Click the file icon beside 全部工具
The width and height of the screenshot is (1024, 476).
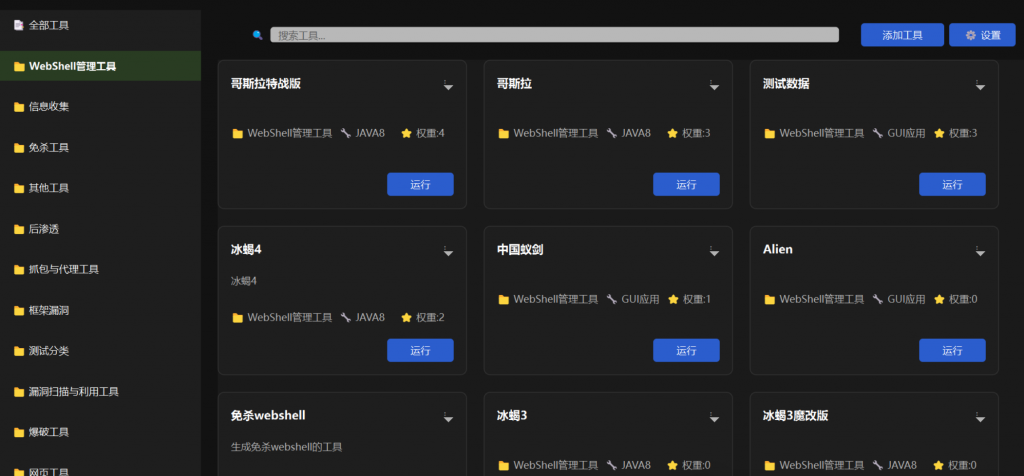[19, 25]
